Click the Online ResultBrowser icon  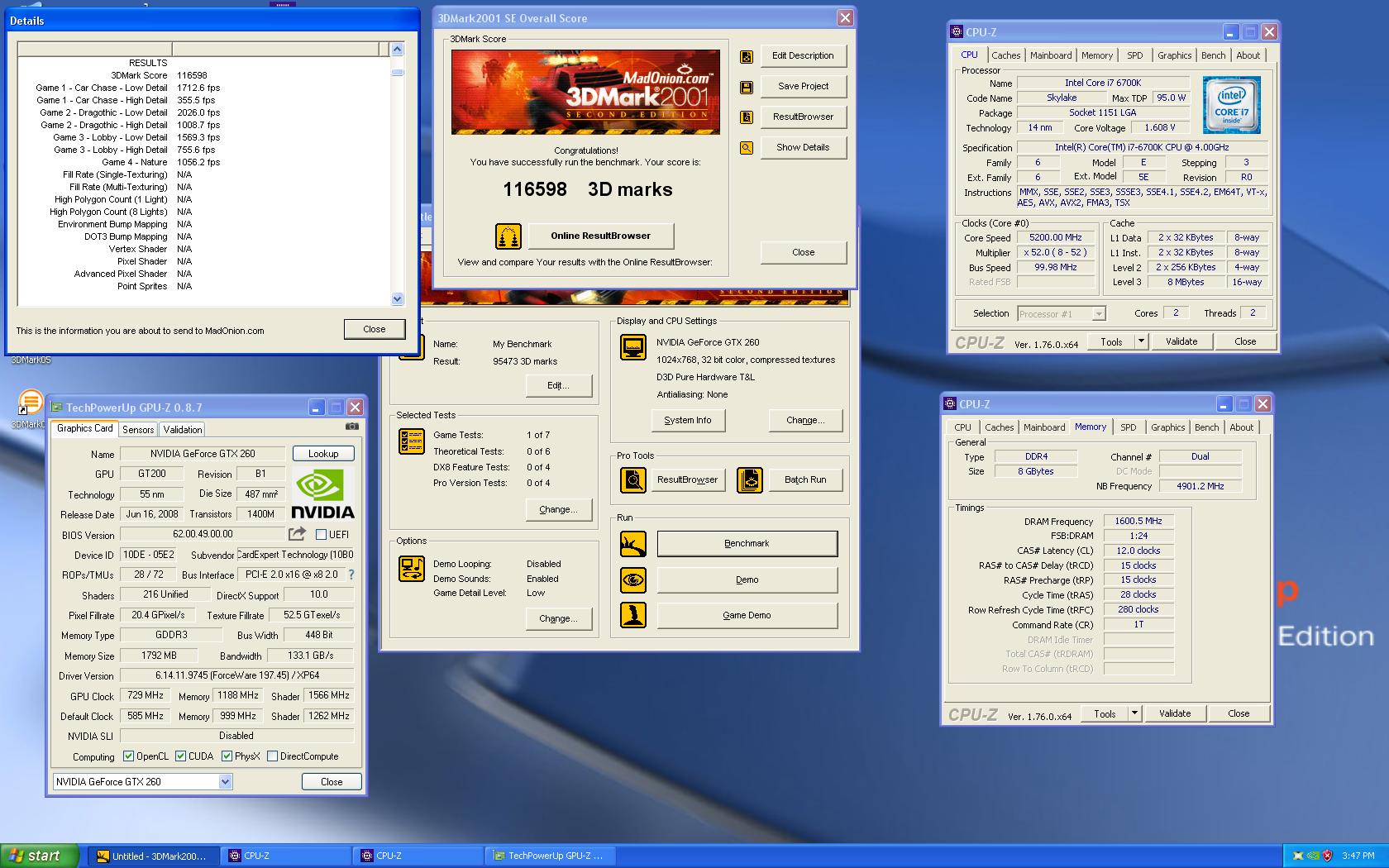[508, 236]
